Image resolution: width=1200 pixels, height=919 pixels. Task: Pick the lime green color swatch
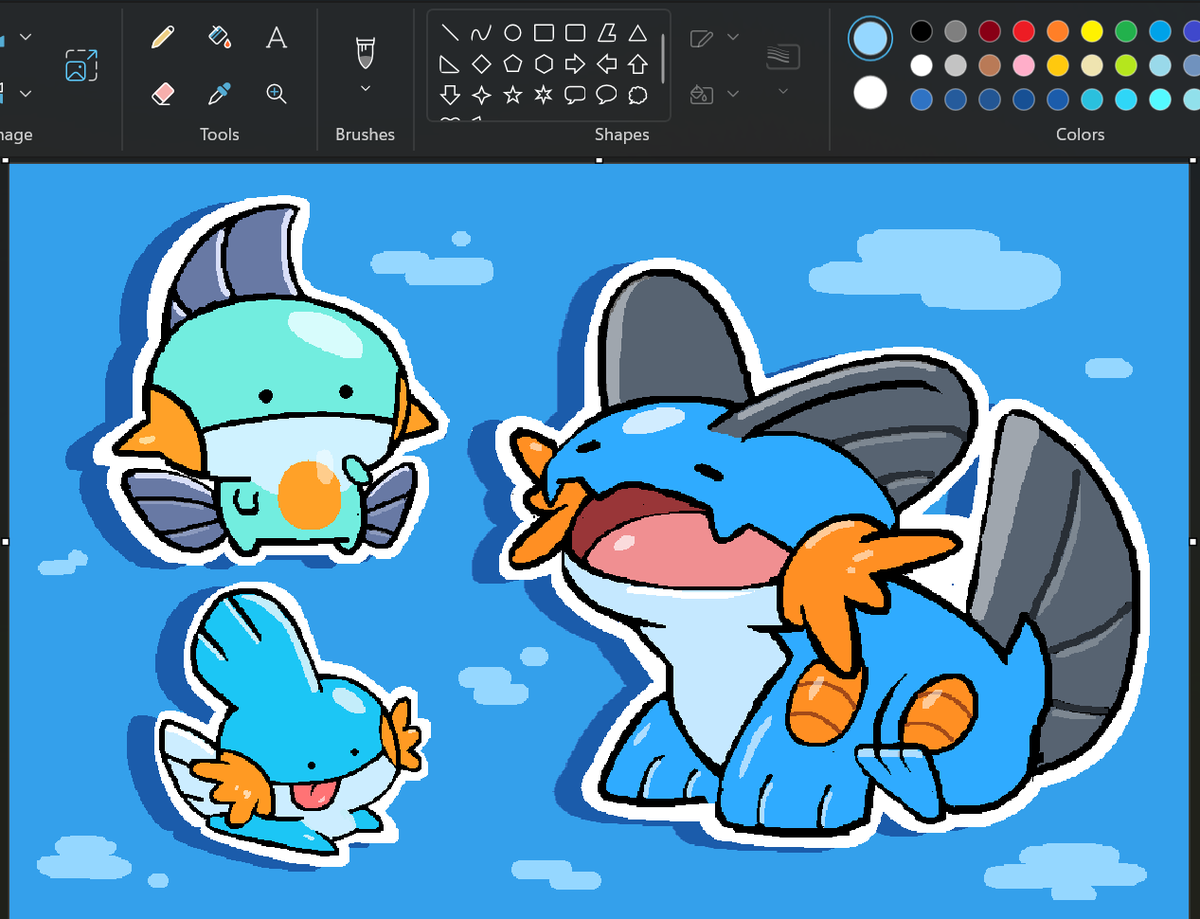(x=1126, y=66)
